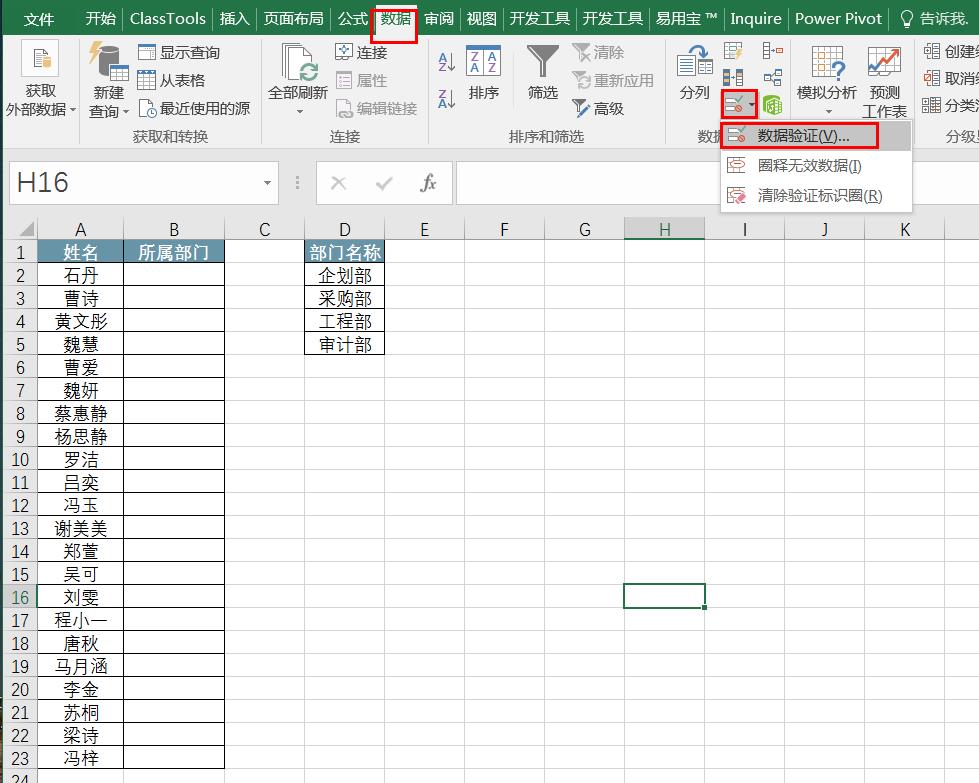Expand the Name Box dropdown arrow
The image size is (979, 783).
pyautogui.click(x=268, y=182)
